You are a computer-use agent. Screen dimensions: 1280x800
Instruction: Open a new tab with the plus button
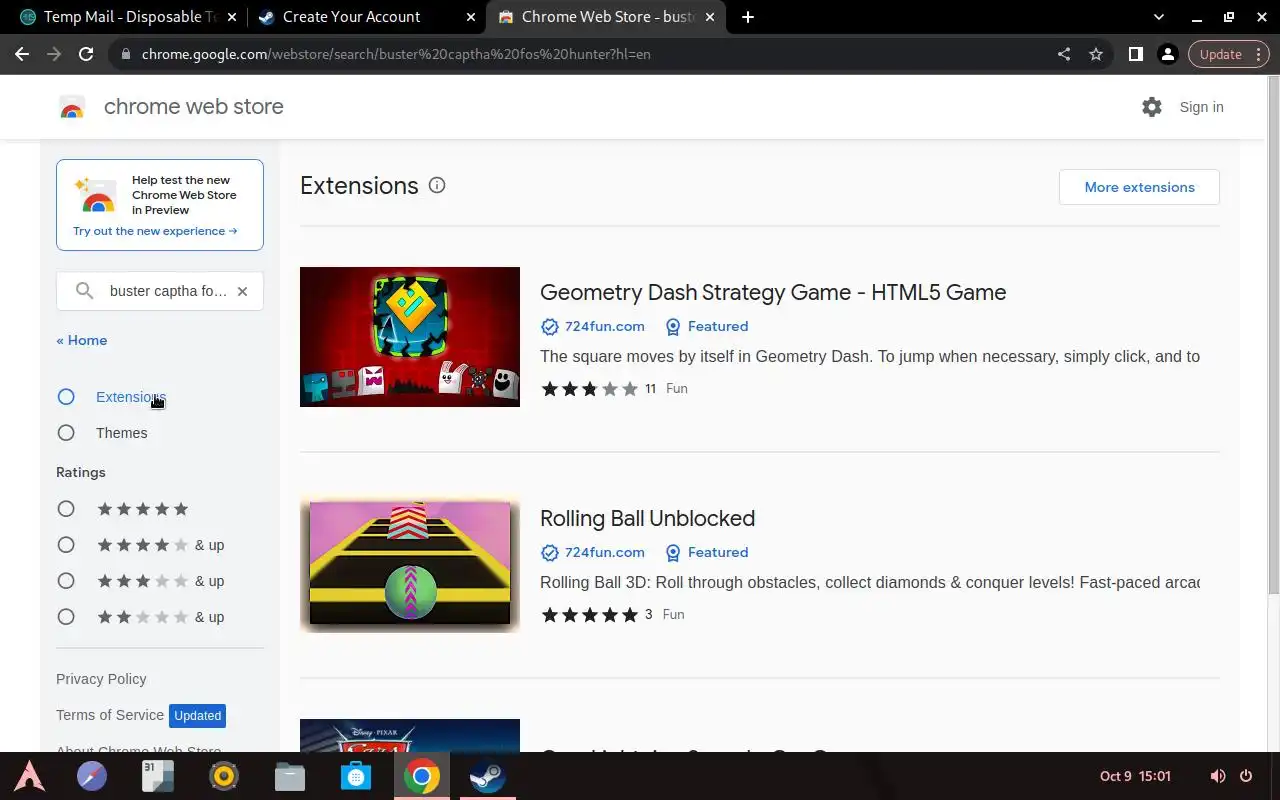(x=748, y=17)
